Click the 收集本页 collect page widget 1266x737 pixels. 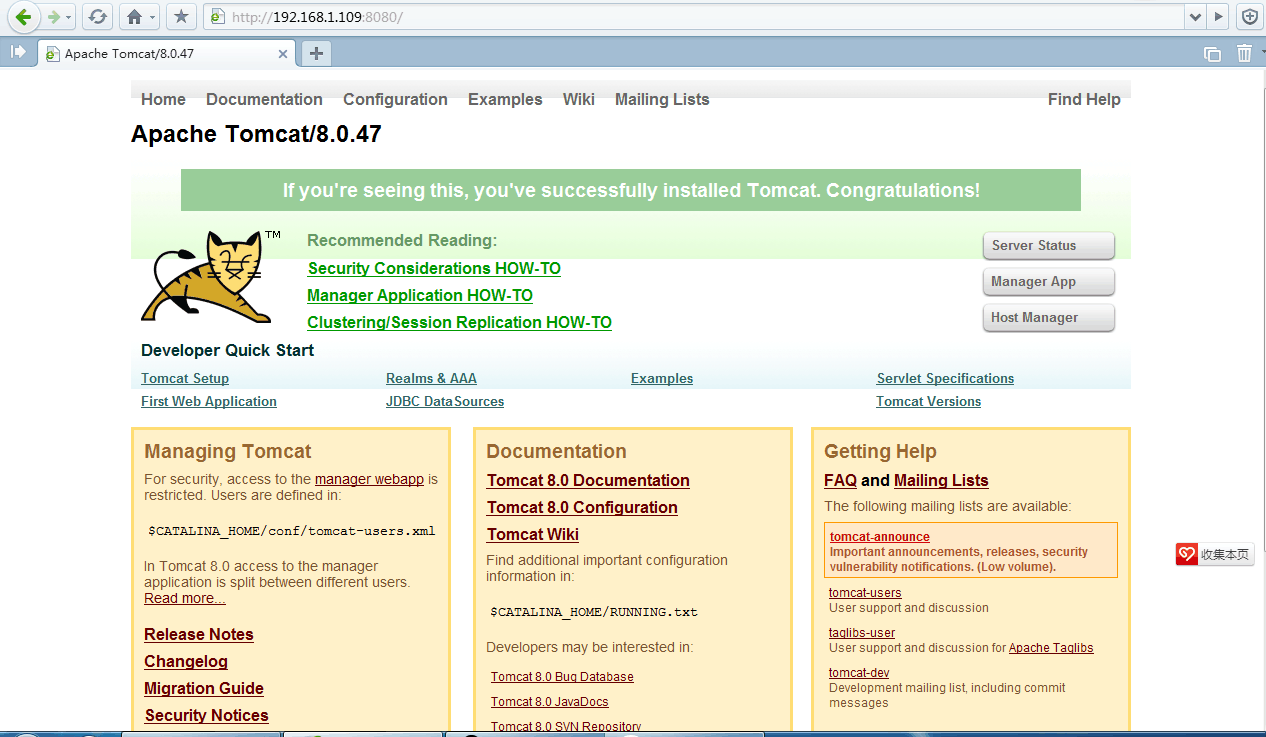pos(1215,554)
